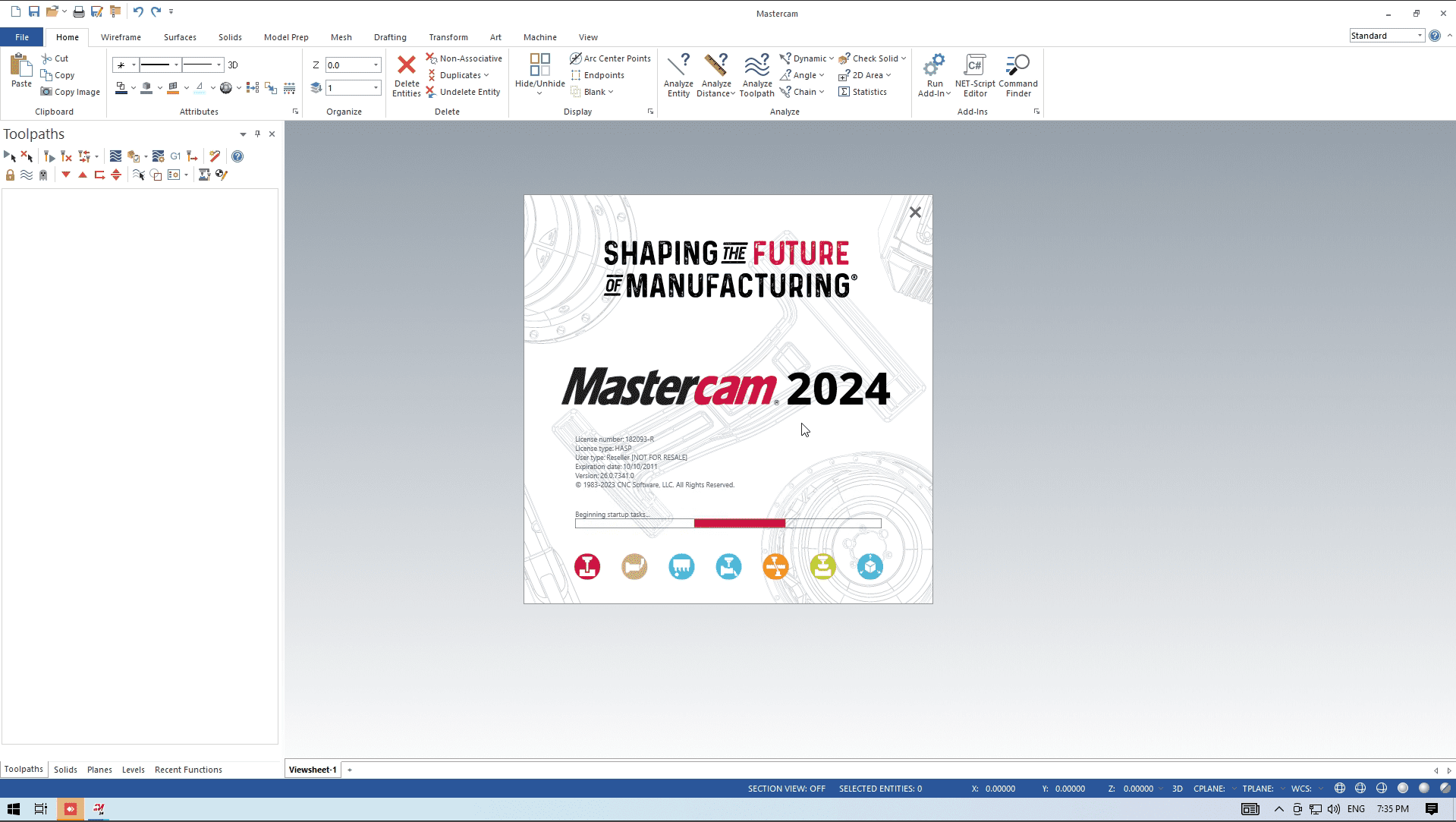Click the Analyze Entity tool
The image size is (1456, 822).
click(x=678, y=75)
